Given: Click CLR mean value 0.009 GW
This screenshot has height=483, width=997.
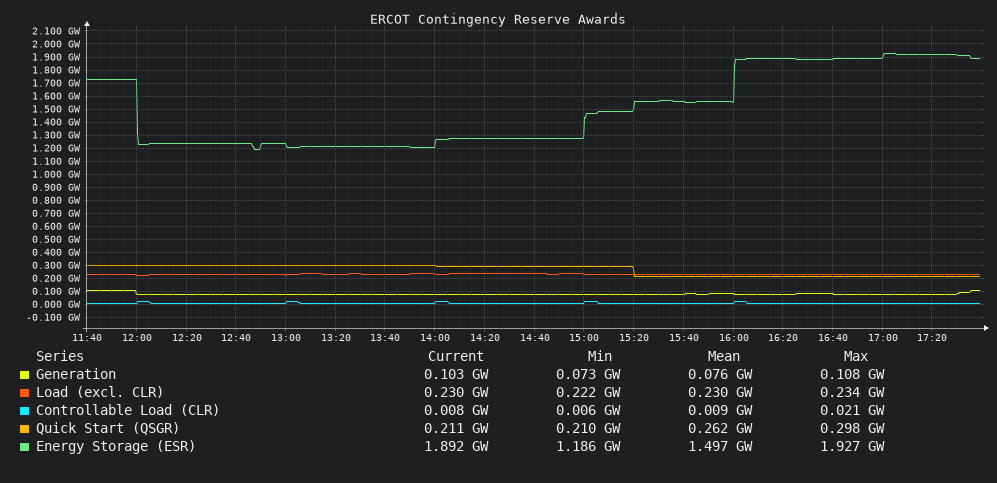Looking at the screenshot, I should click(x=720, y=410).
